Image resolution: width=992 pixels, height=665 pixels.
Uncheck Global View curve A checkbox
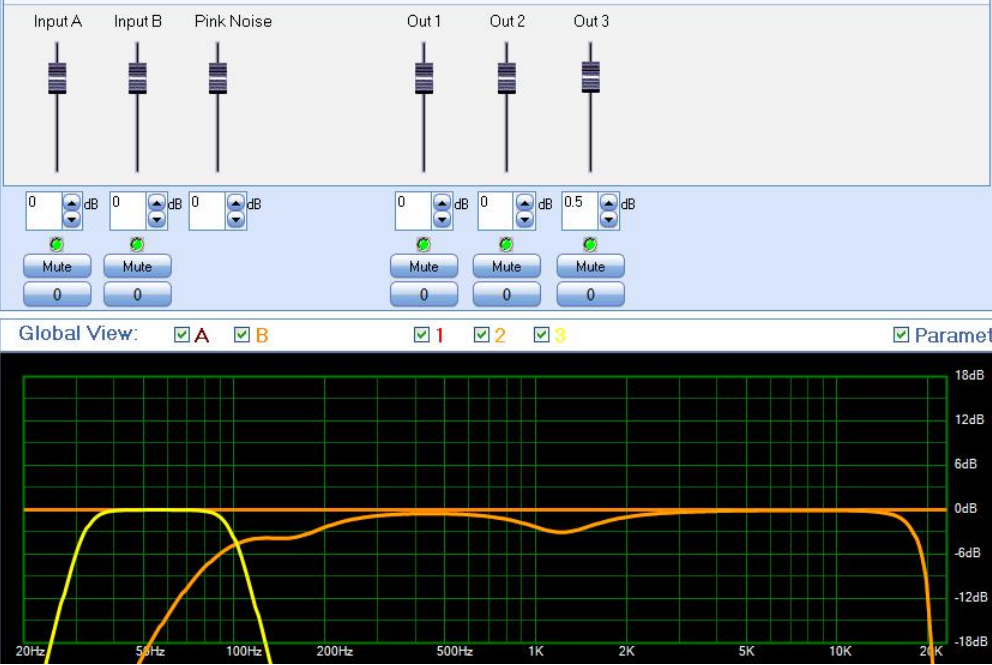pyautogui.click(x=182, y=335)
